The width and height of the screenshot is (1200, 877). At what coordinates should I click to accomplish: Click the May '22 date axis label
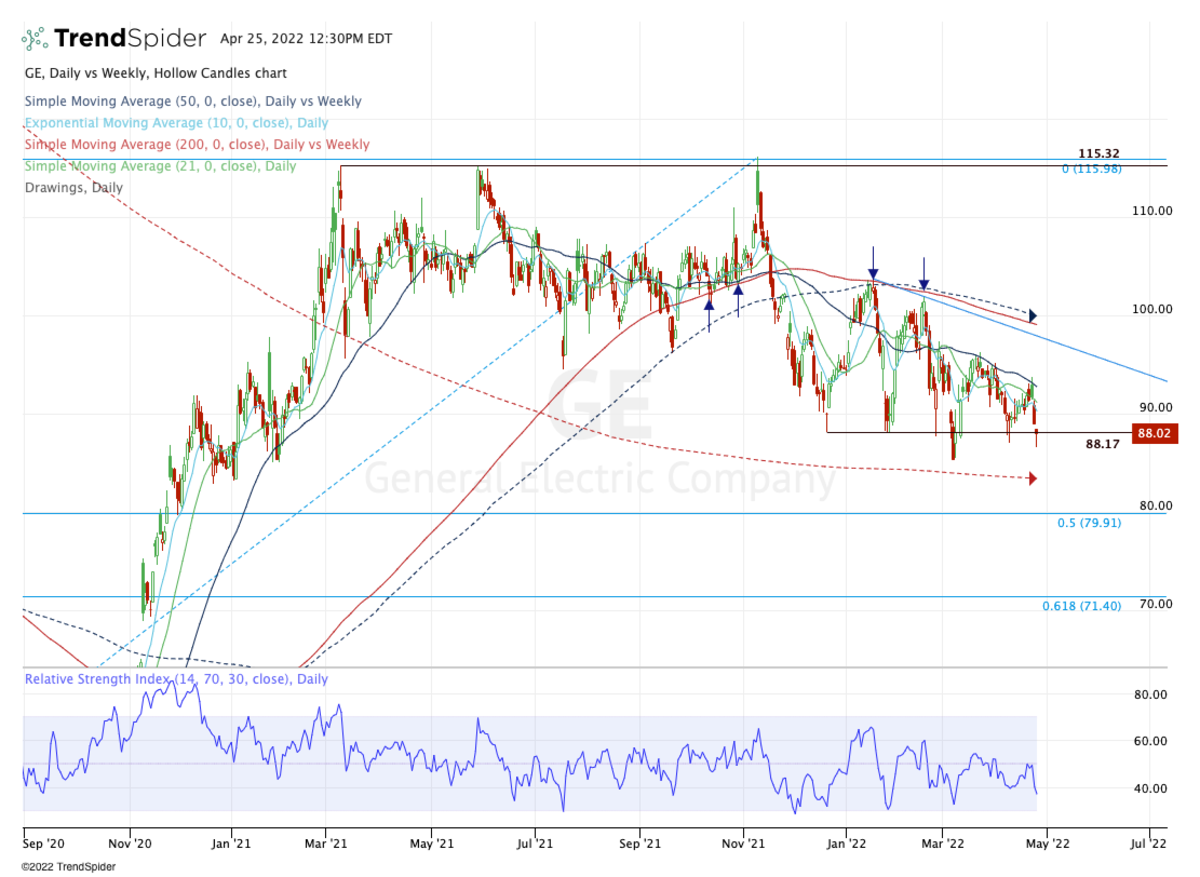coord(1046,843)
